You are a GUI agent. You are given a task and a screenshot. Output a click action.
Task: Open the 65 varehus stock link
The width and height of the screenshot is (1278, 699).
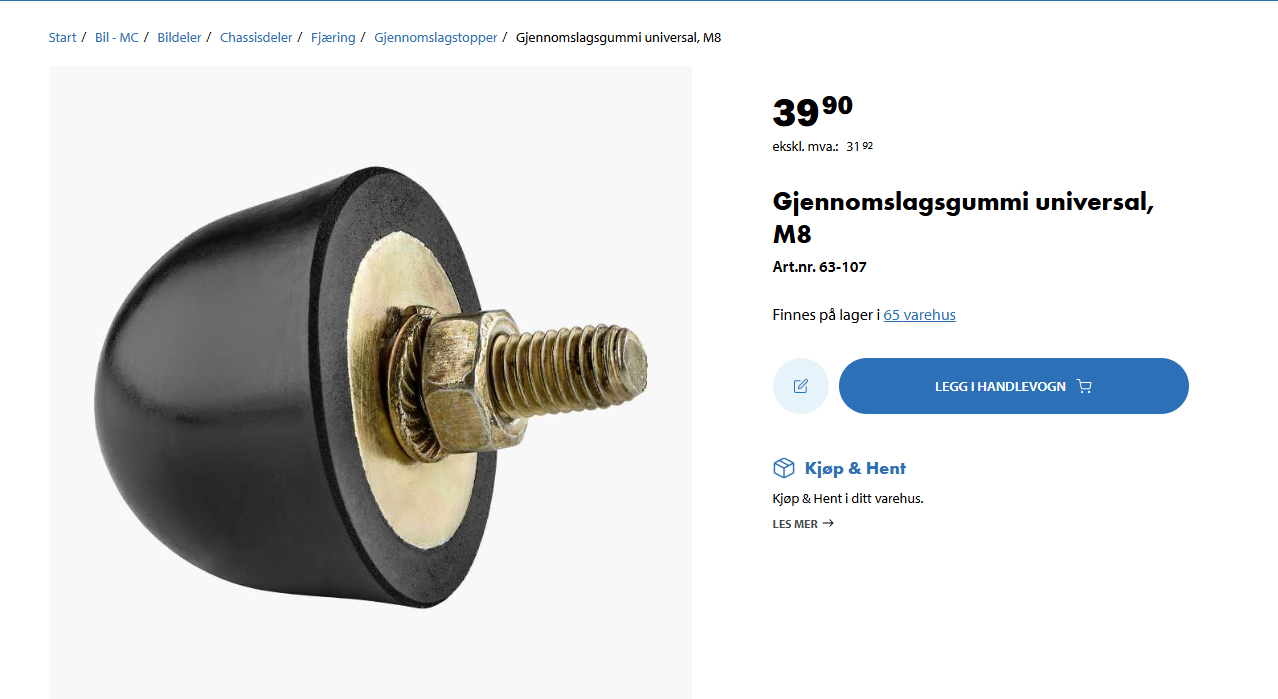[920, 315]
